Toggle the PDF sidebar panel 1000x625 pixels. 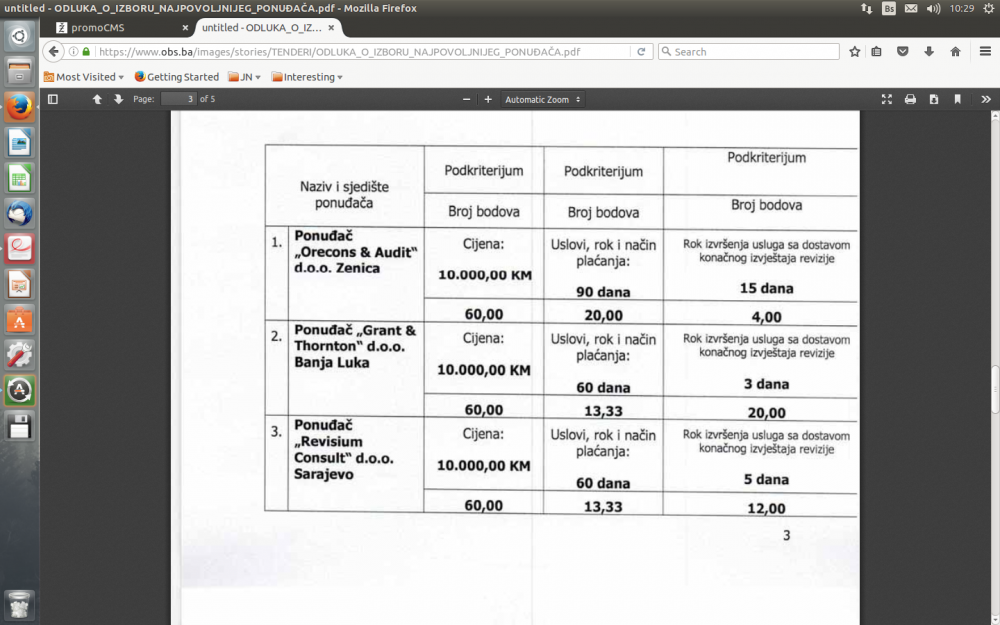click(53, 99)
